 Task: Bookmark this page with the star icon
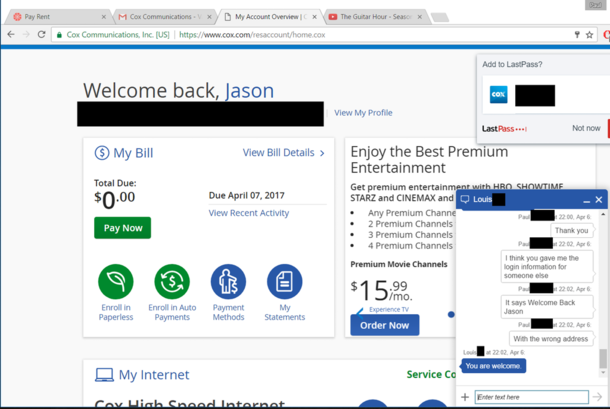point(589,35)
